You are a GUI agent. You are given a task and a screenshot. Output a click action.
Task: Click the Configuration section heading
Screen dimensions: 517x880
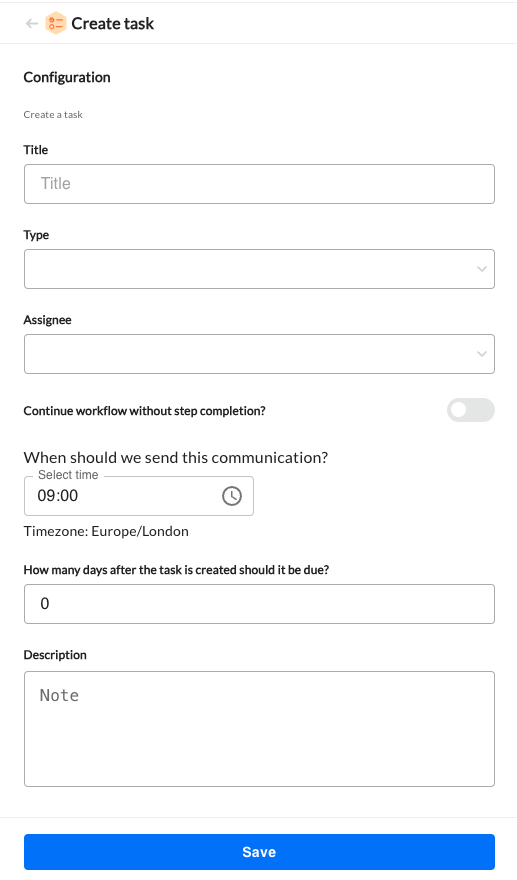67,77
